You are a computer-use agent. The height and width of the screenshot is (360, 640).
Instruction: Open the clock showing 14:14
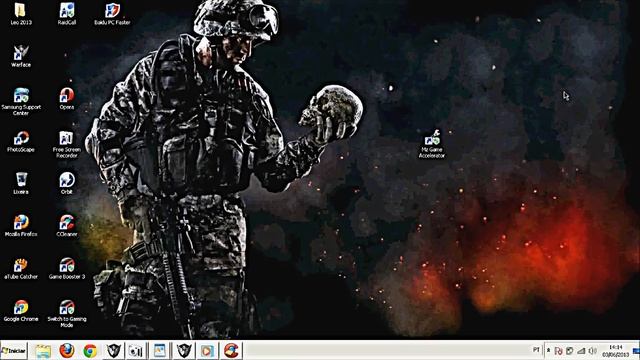pyautogui.click(x=616, y=351)
